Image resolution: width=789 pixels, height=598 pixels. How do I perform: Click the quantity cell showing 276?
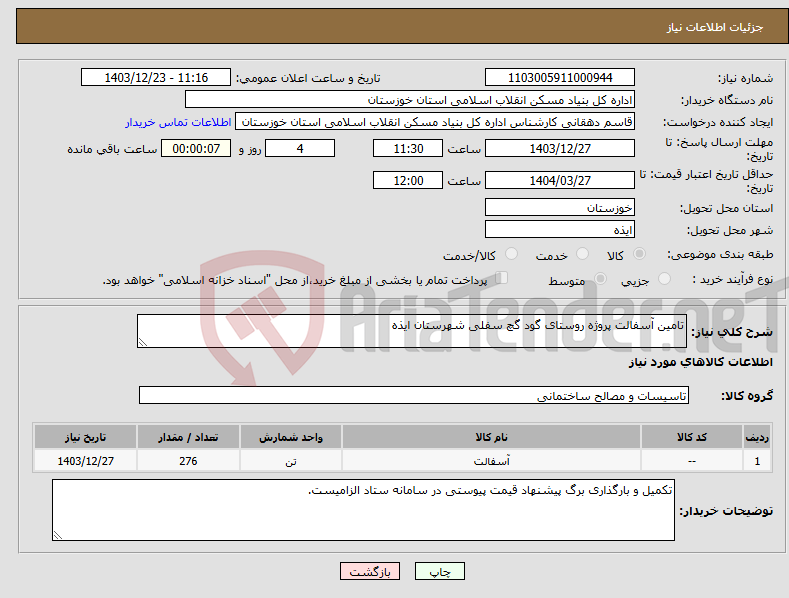click(x=188, y=461)
